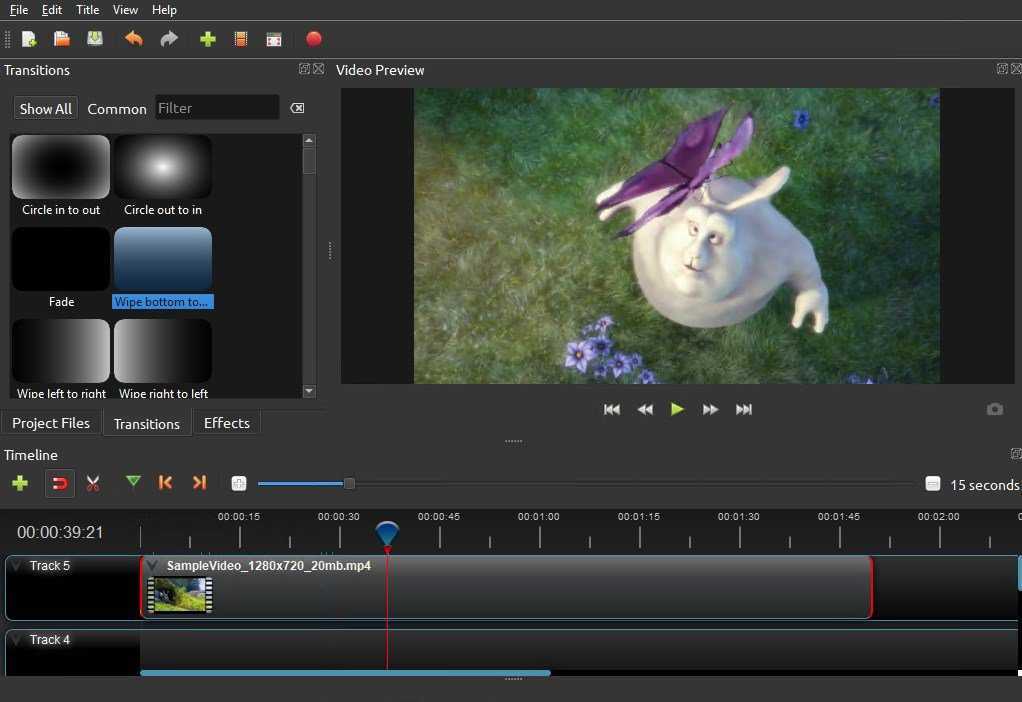
Task: Click transitions list scroll down arrow
Action: coord(309,391)
